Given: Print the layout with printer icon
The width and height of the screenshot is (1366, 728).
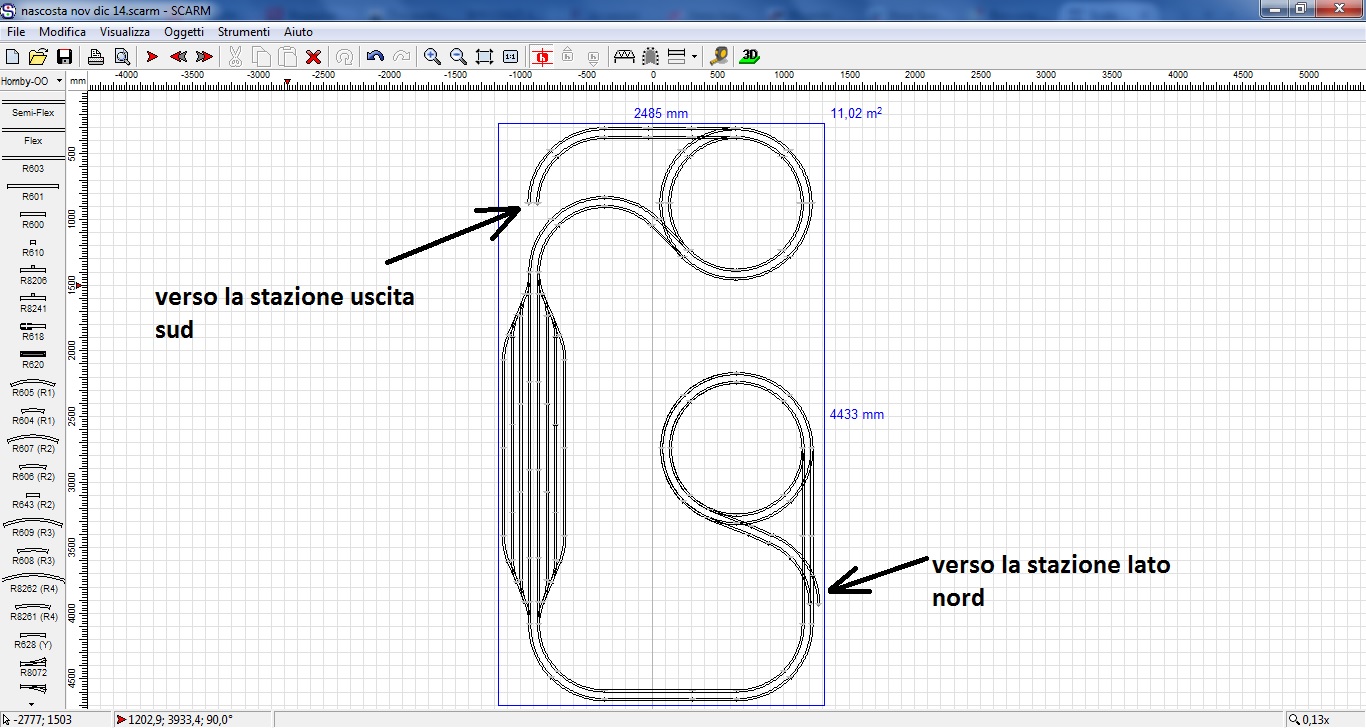Looking at the screenshot, I should (96, 56).
